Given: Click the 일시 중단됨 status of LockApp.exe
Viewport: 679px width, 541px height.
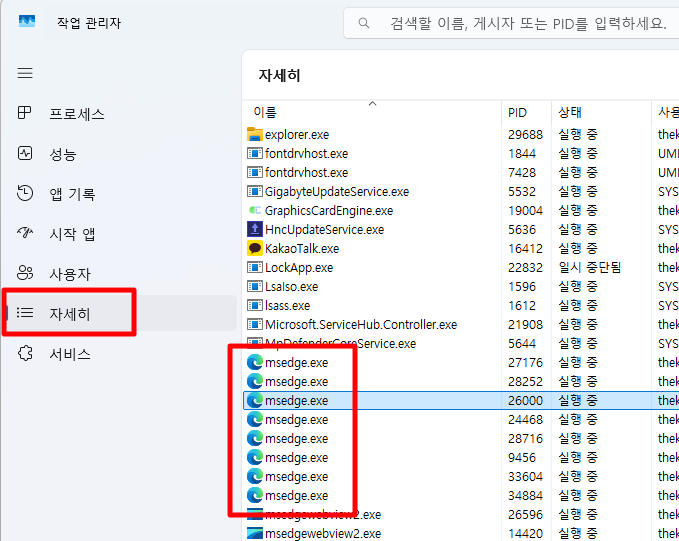Looking at the screenshot, I should (590, 267).
